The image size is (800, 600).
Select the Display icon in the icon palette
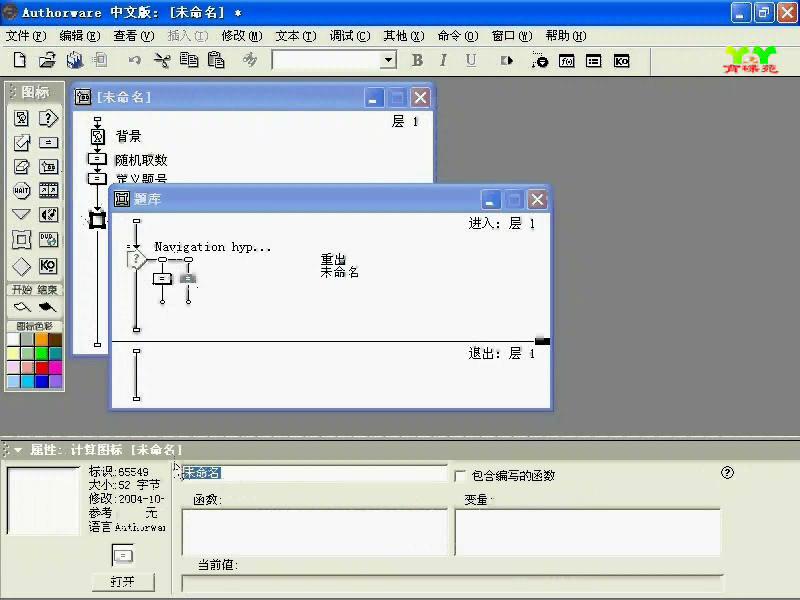[x=21, y=118]
